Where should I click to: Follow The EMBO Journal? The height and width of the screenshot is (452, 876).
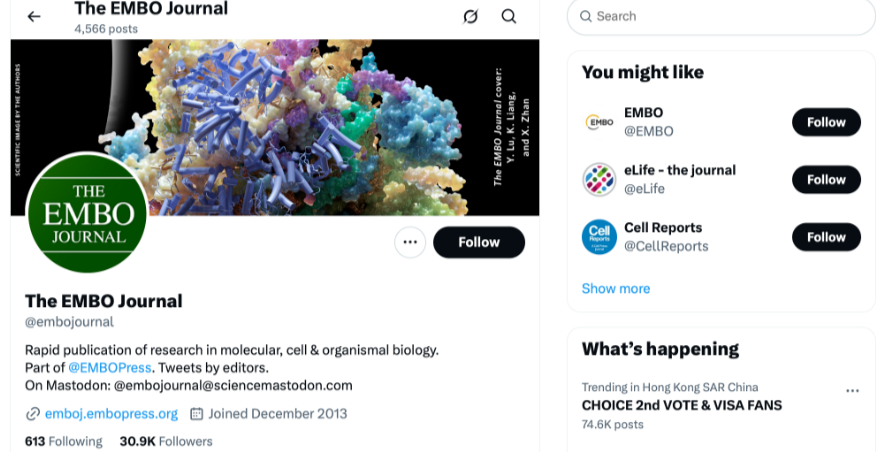pyautogui.click(x=479, y=242)
